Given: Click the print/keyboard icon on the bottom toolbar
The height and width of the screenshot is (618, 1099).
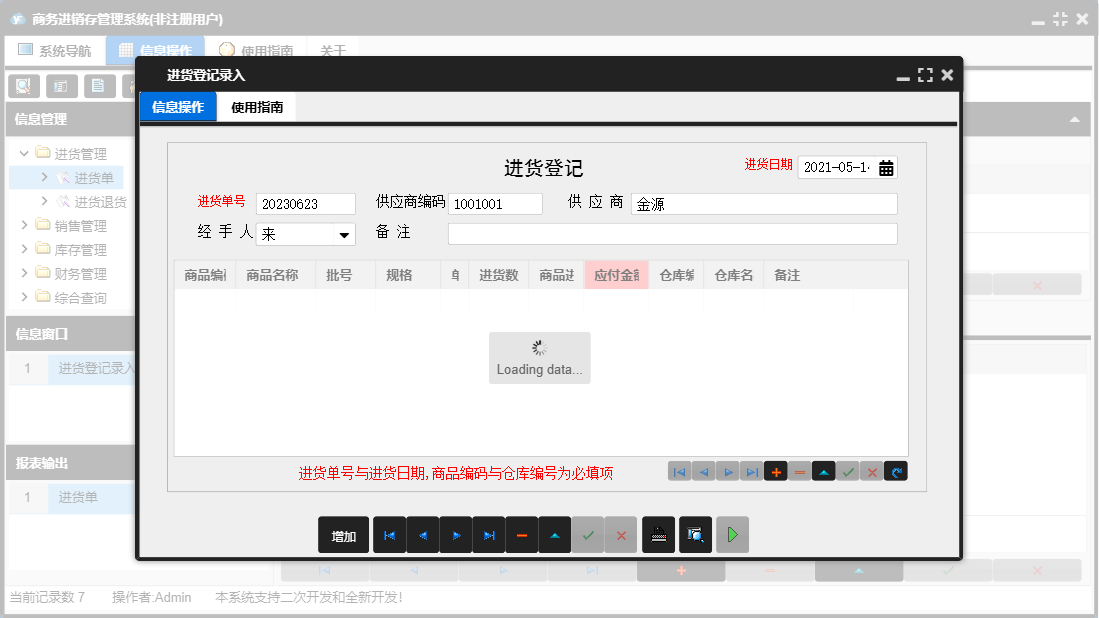Looking at the screenshot, I should (x=658, y=534).
